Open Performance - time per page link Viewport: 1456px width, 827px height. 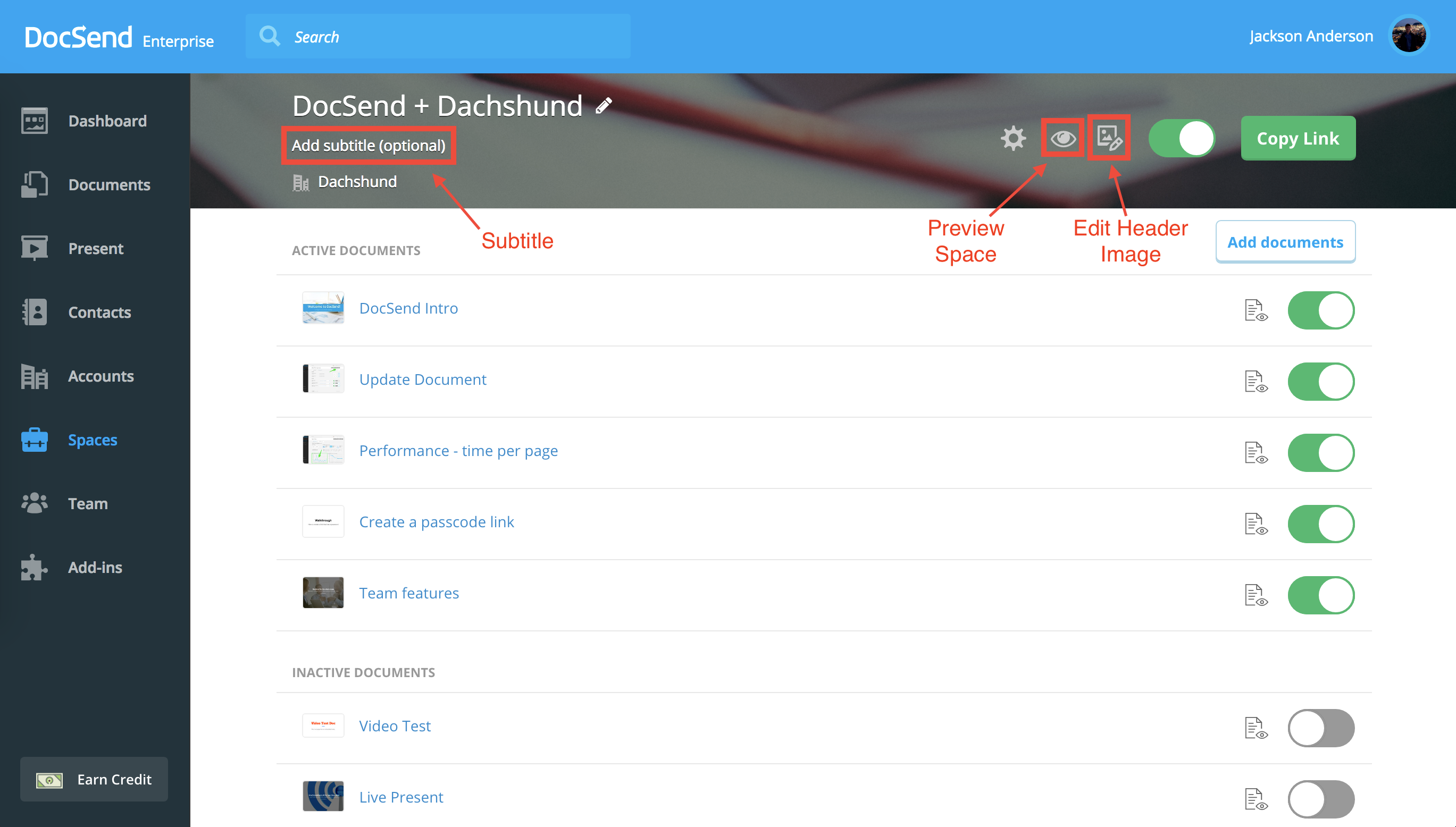pos(458,450)
